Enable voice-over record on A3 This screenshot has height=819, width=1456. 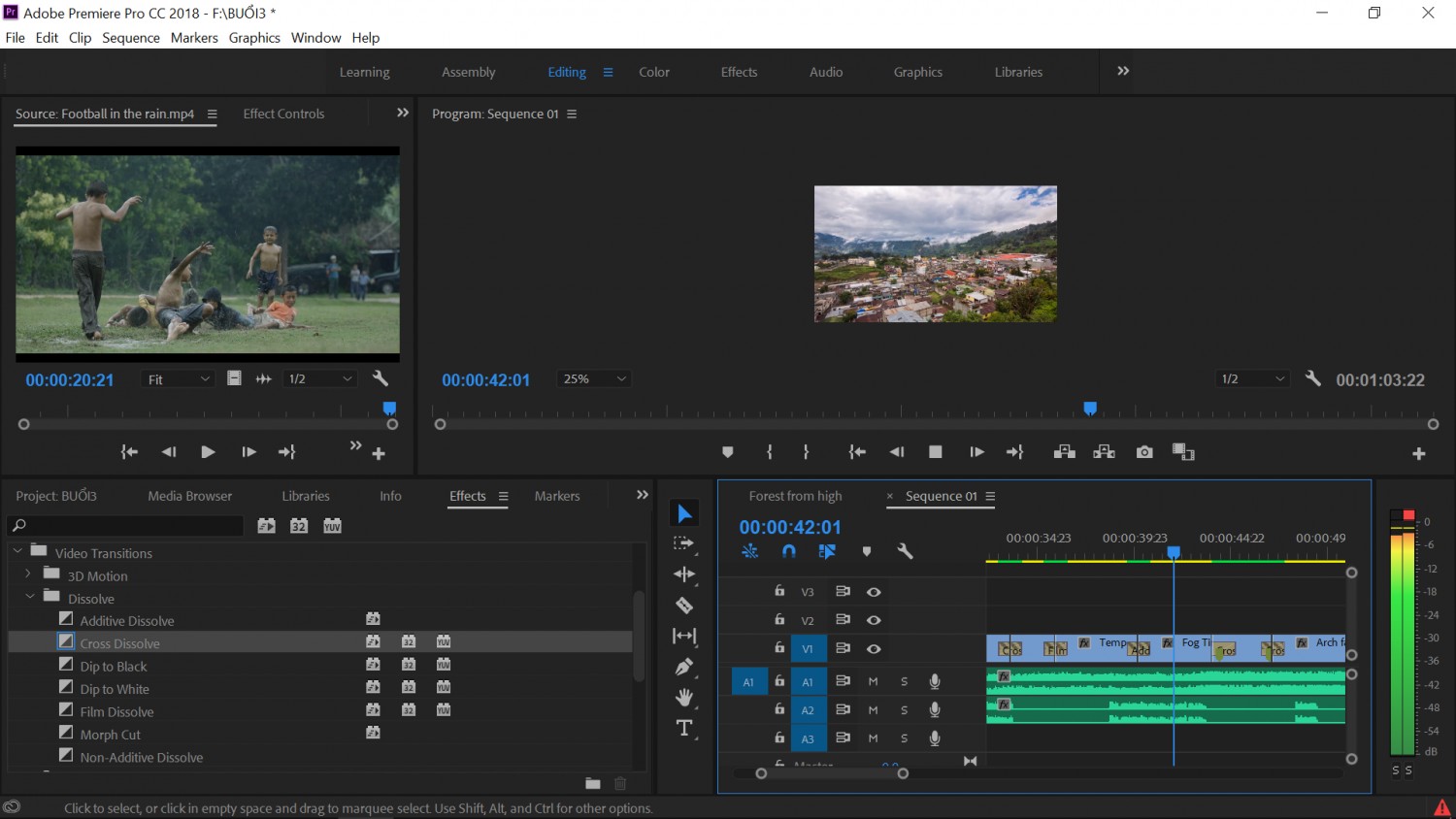935,738
